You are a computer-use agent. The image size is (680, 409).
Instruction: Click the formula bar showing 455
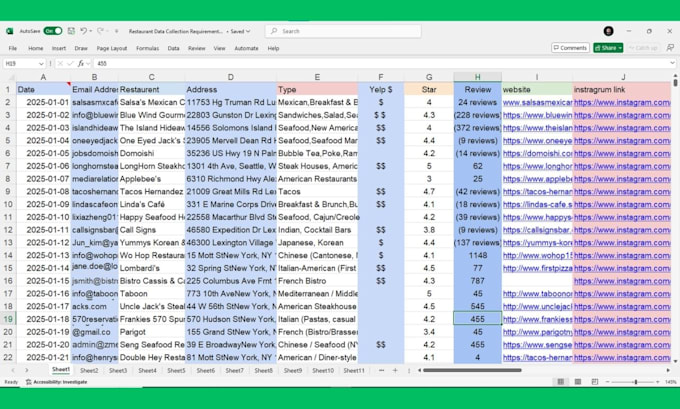point(382,64)
